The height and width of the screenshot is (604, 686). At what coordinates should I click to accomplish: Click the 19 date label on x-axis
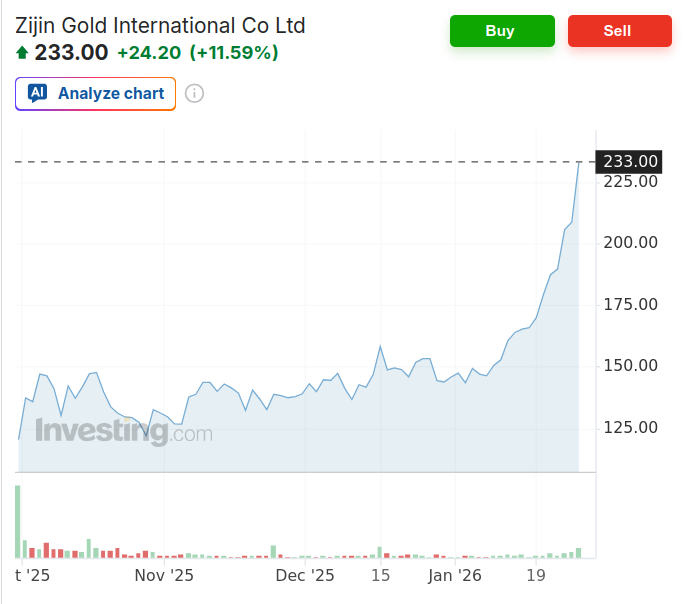pyautogui.click(x=536, y=576)
